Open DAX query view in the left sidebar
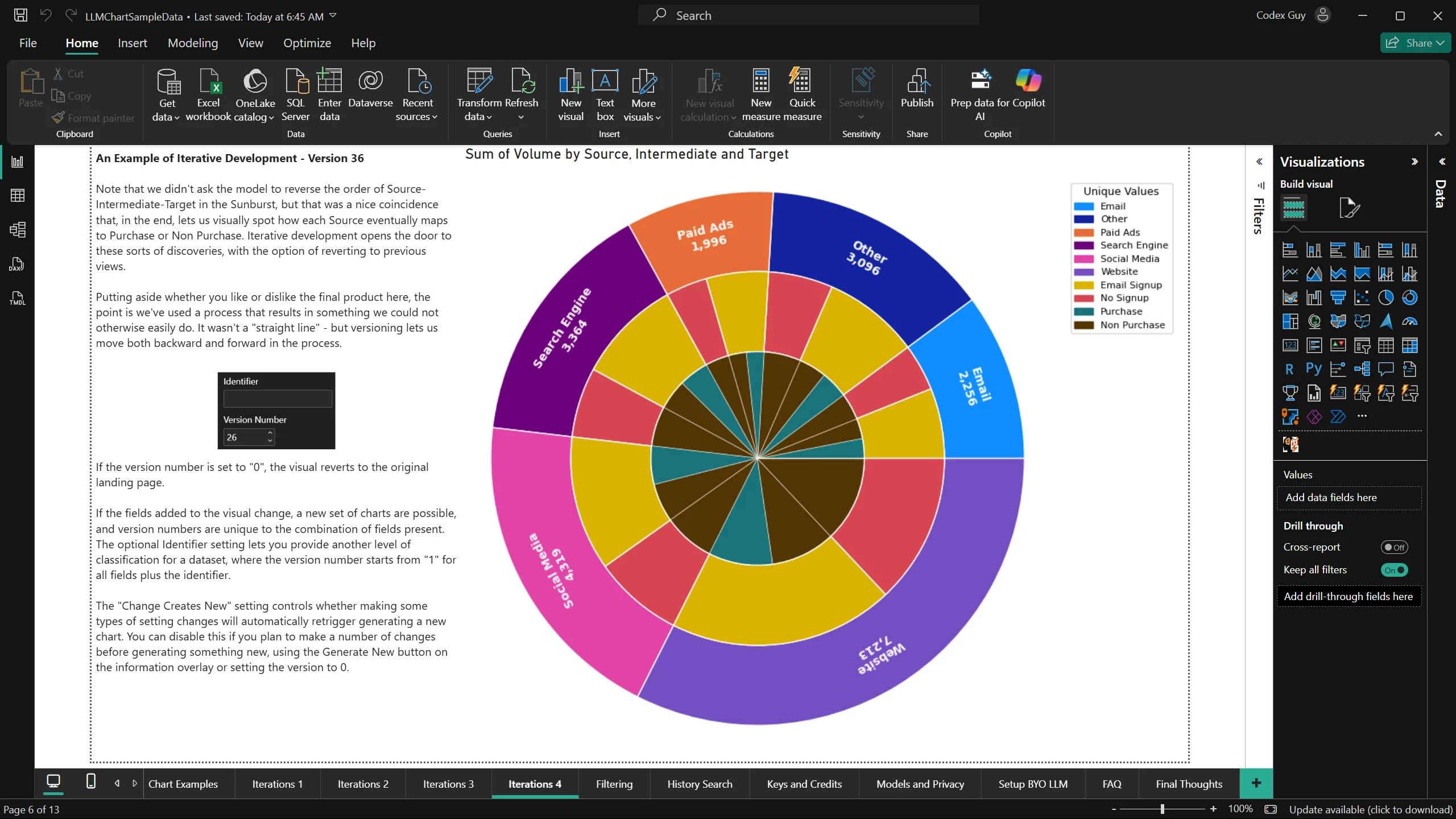Screen dimensions: 1456x819 pyautogui.click(x=18, y=264)
